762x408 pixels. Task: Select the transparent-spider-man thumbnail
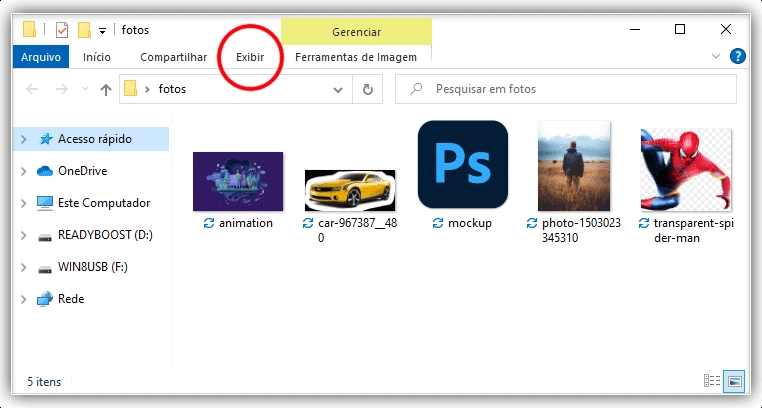pyautogui.click(x=686, y=170)
